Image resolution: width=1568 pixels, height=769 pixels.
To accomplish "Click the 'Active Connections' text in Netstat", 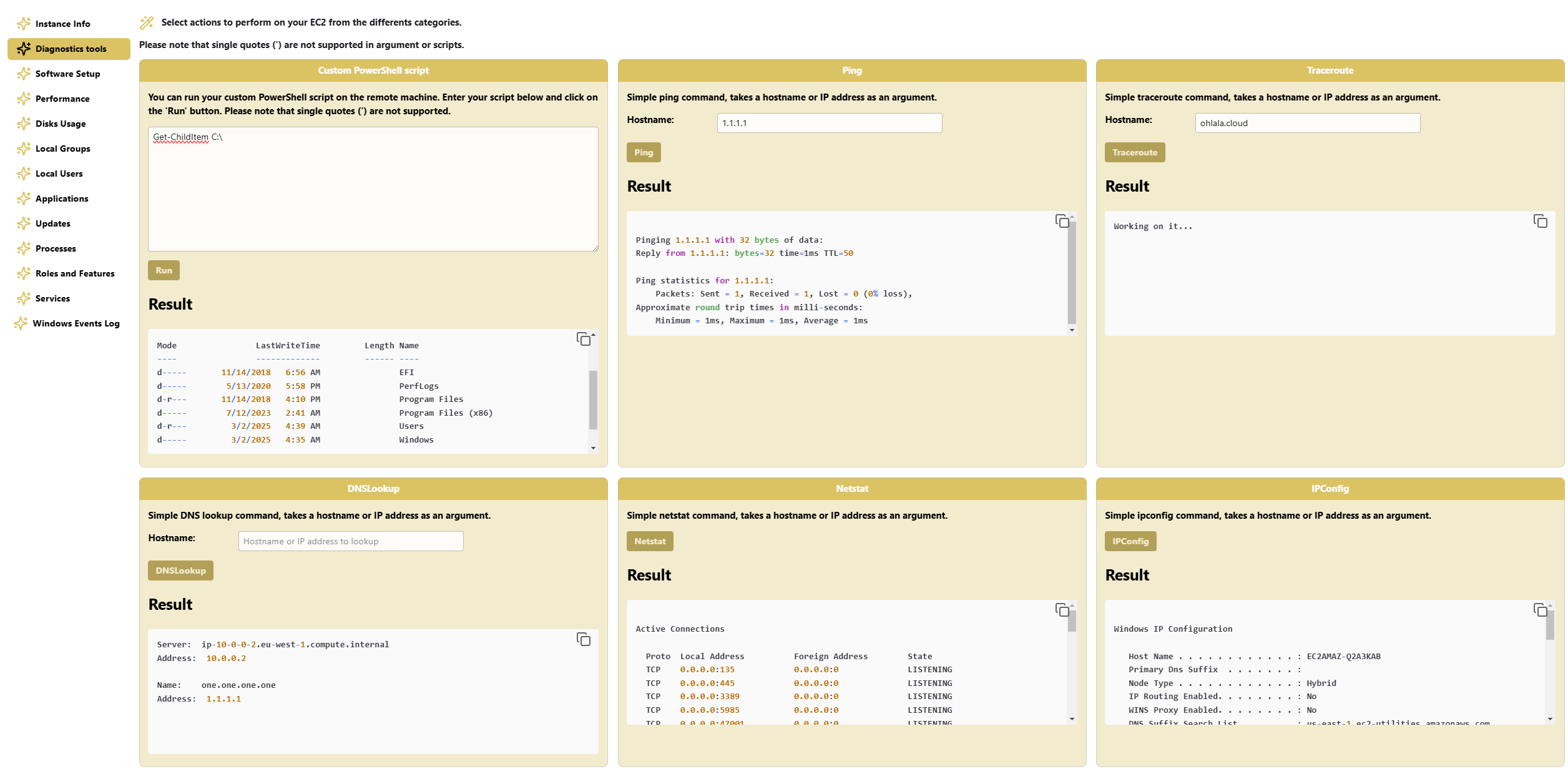I will point(680,629).
